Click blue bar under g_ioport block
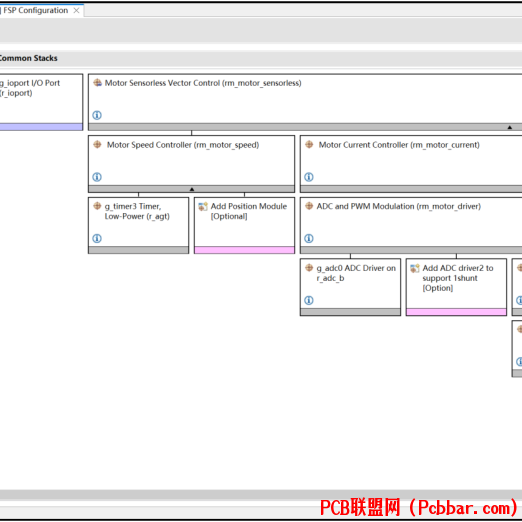The image size is (522, 522). point(41,127)
